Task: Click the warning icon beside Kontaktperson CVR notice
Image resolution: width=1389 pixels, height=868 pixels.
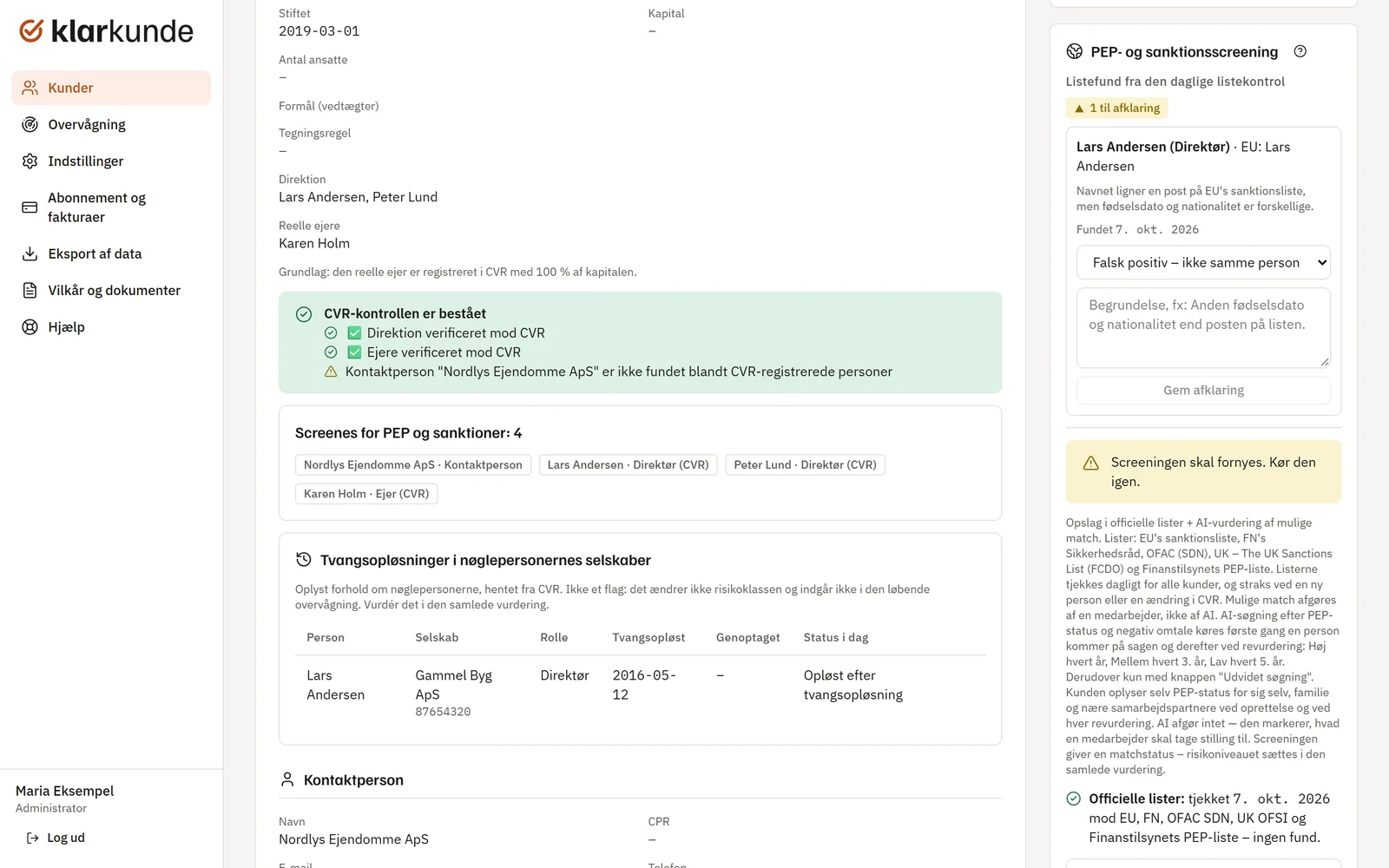Action: point(331,372)
